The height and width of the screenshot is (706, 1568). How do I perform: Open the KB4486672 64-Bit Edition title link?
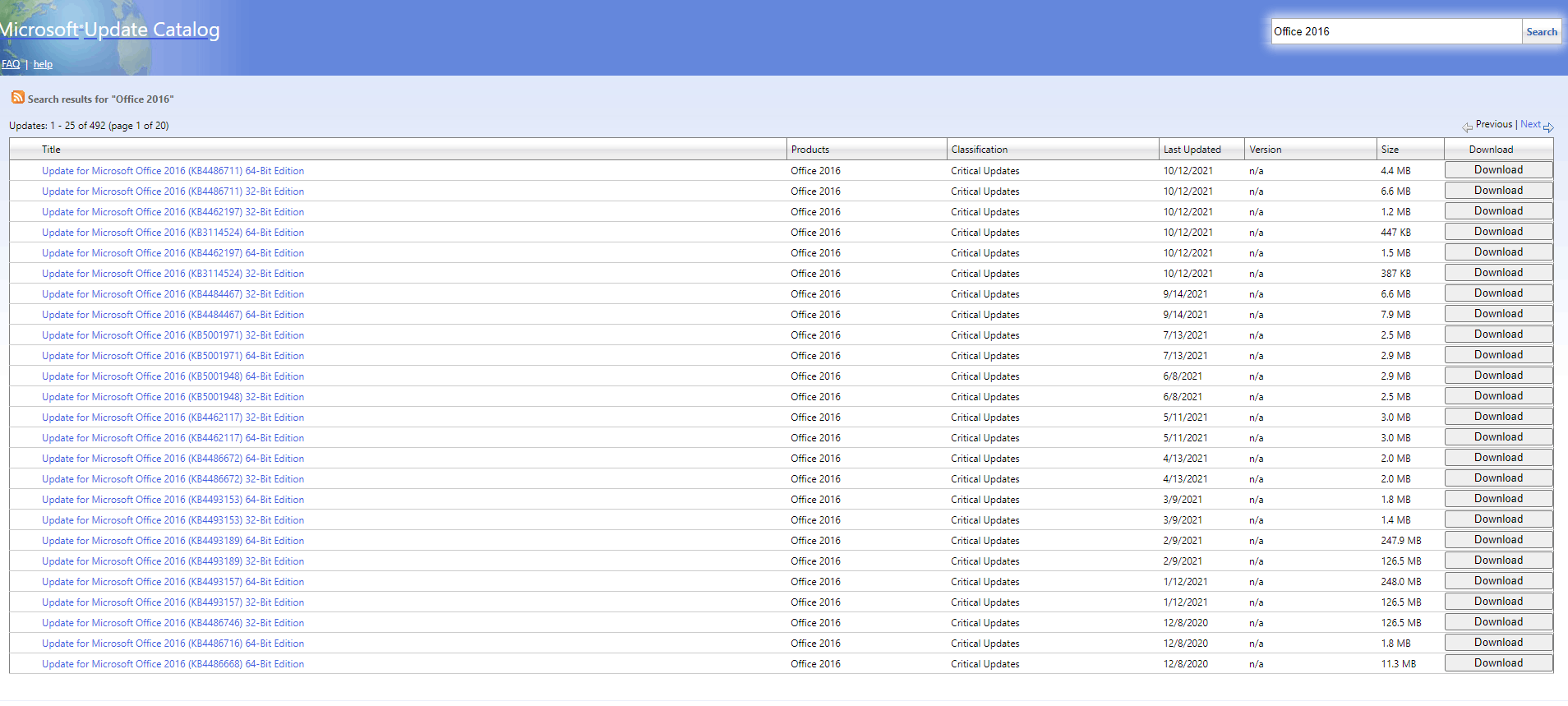pos(173,459)
